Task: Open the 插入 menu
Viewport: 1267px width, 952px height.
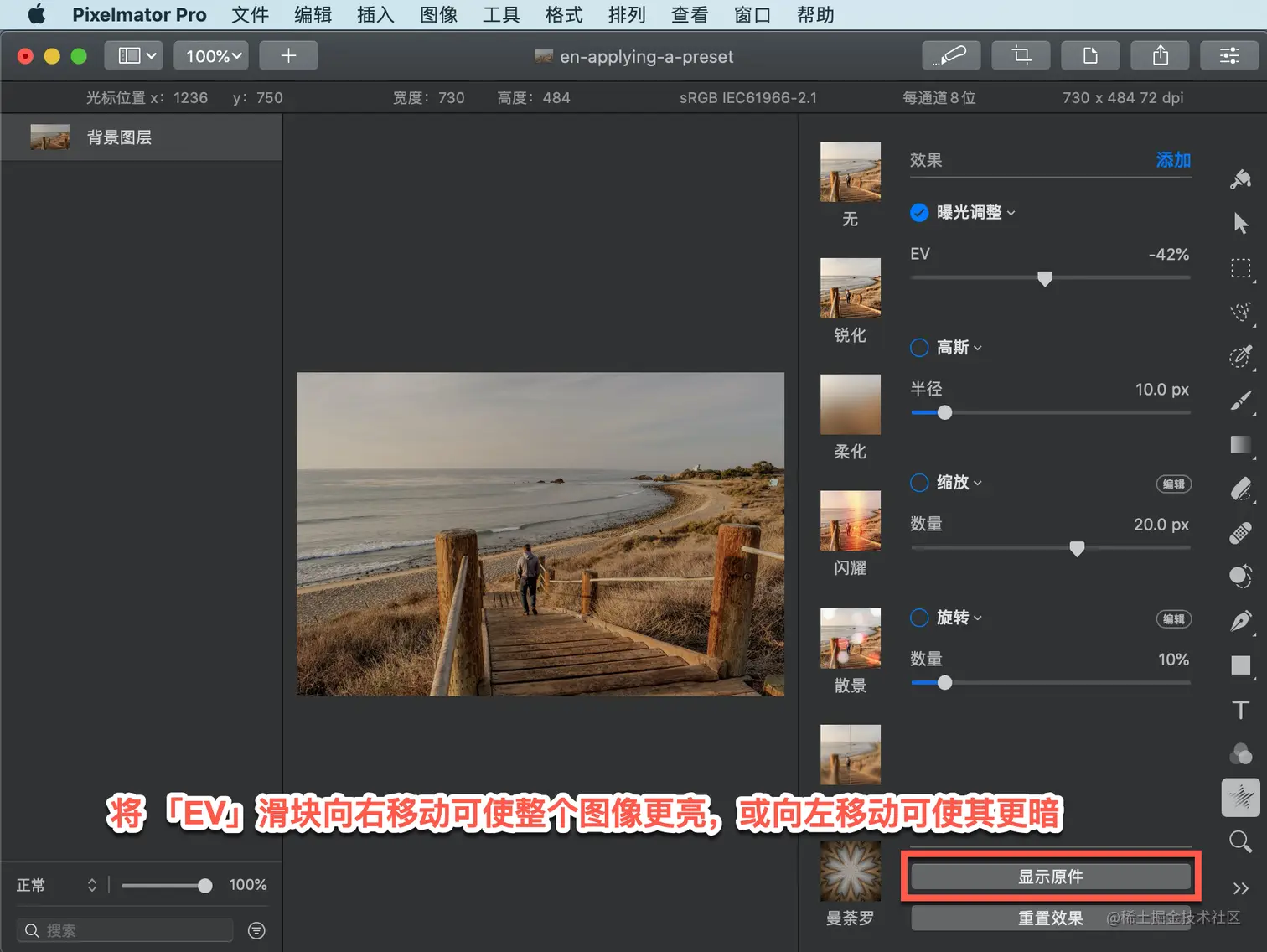Action: [x=375, y=14]
